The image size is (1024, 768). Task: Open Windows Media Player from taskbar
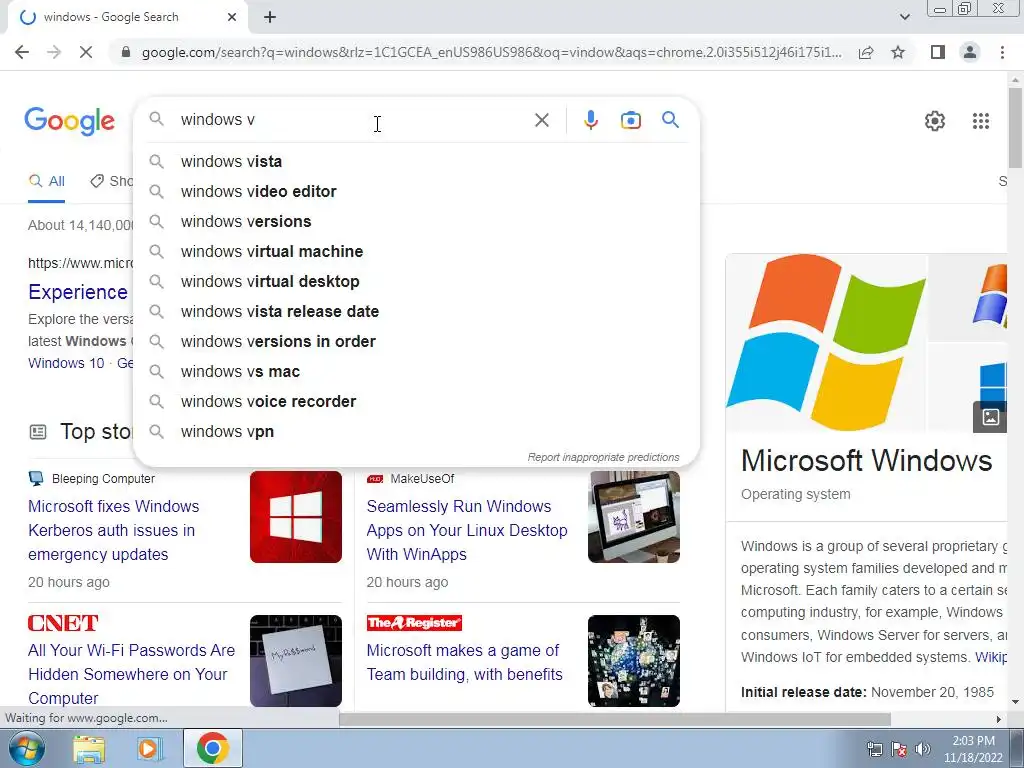148,748
